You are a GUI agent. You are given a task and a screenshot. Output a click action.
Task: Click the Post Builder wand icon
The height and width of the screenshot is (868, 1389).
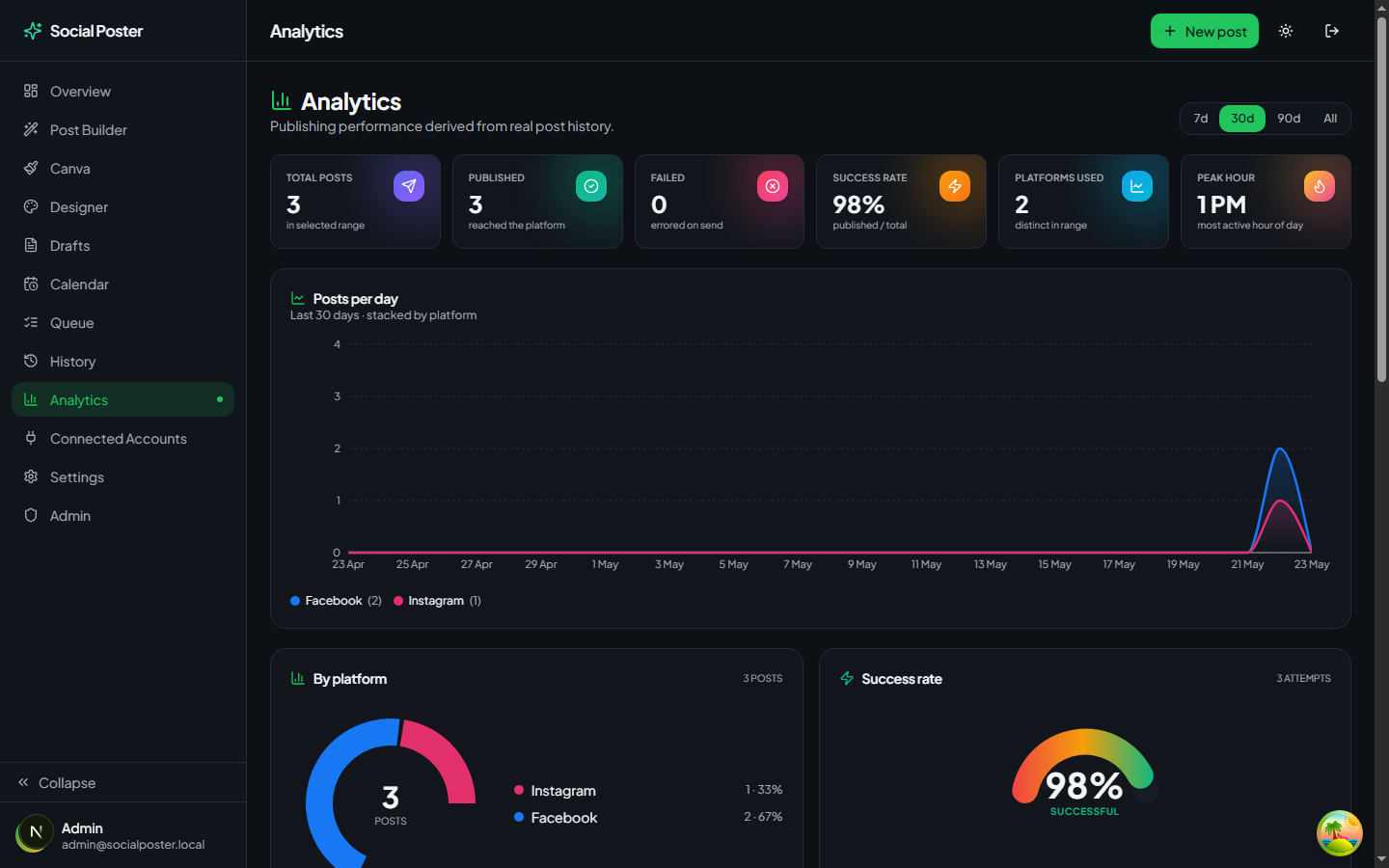(31, 129)
